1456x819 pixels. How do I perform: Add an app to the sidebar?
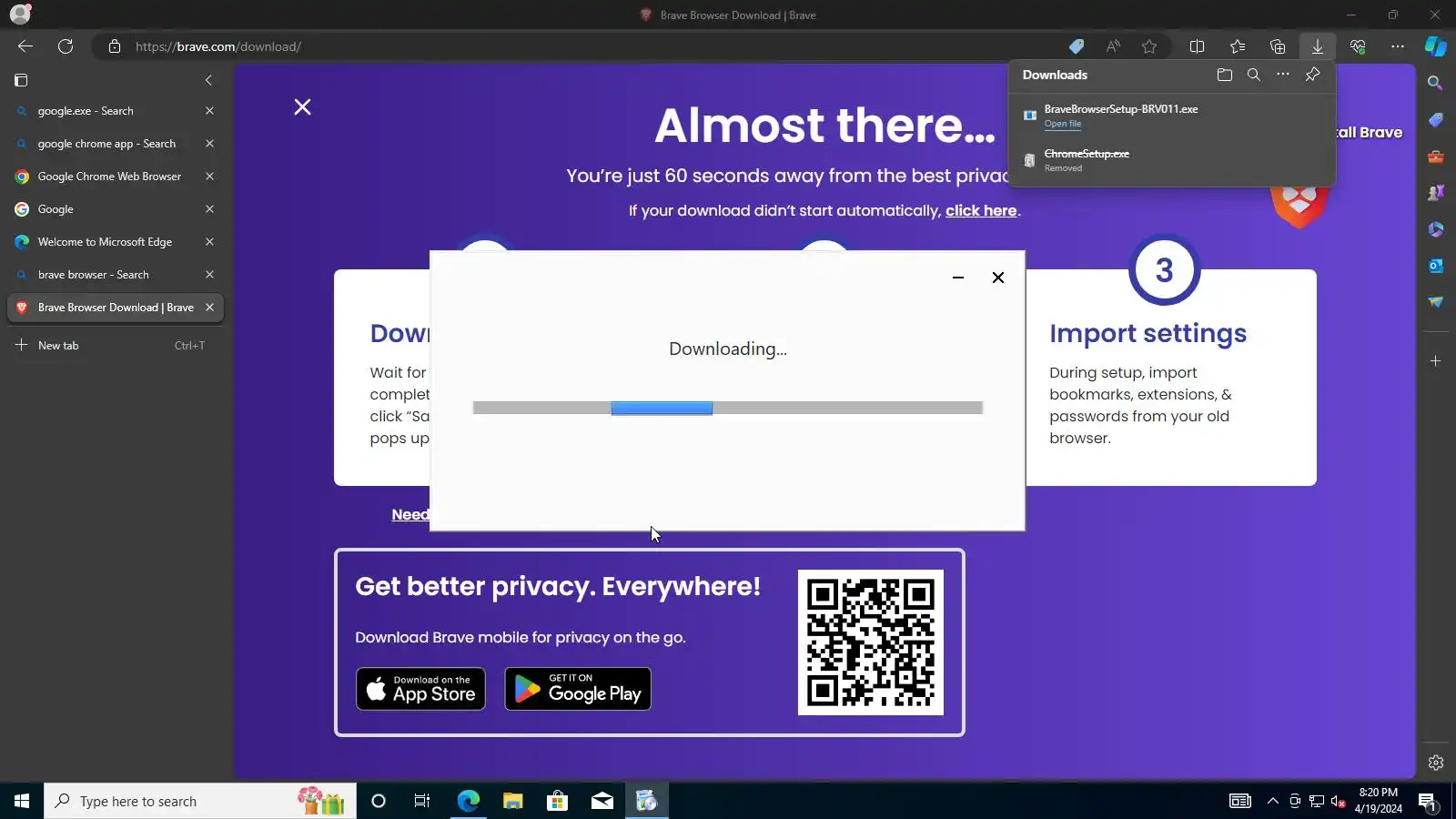click(x=1436, y=361)
